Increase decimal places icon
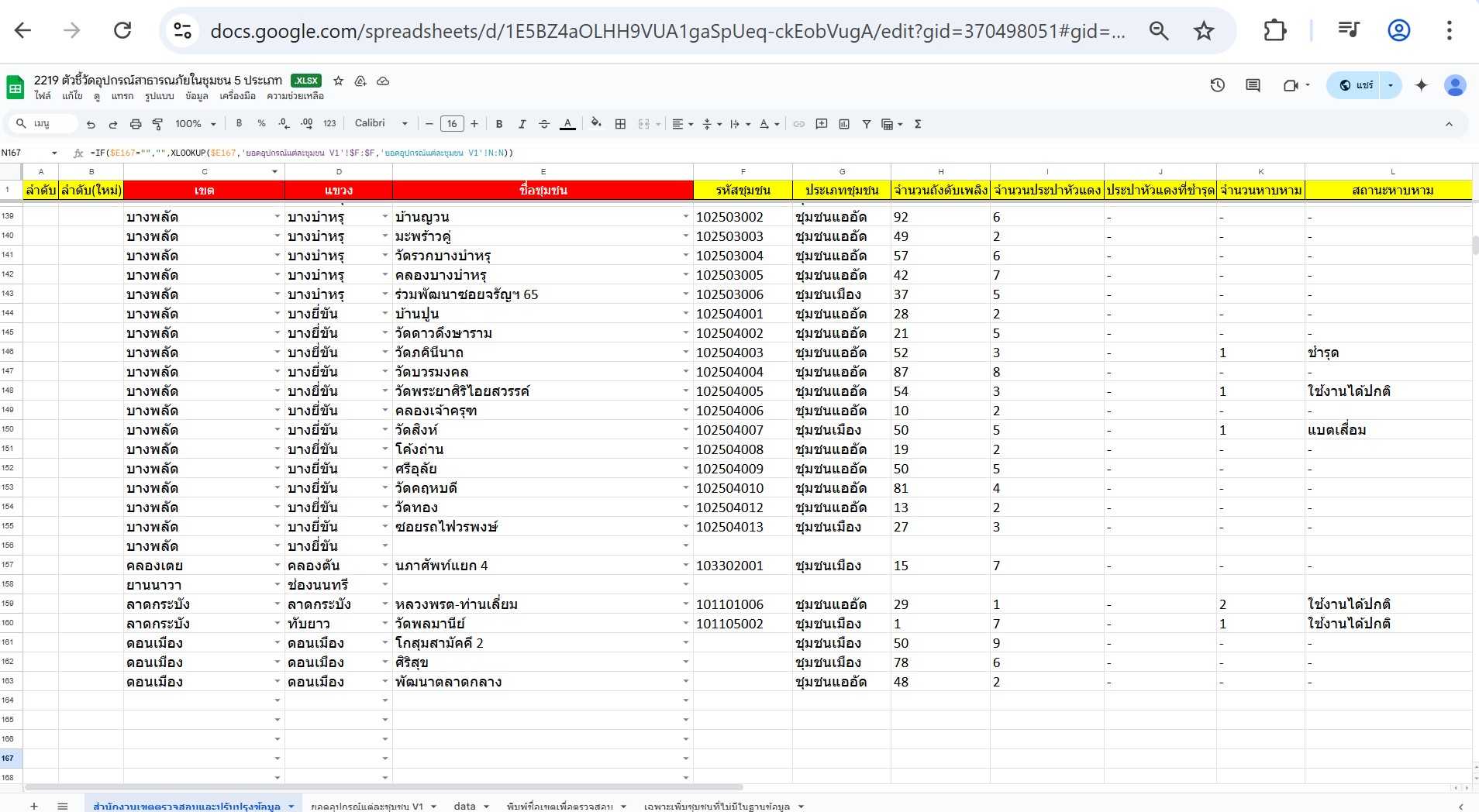The image size is (1479, 812). pyautogui.click(x=306, y=123)
